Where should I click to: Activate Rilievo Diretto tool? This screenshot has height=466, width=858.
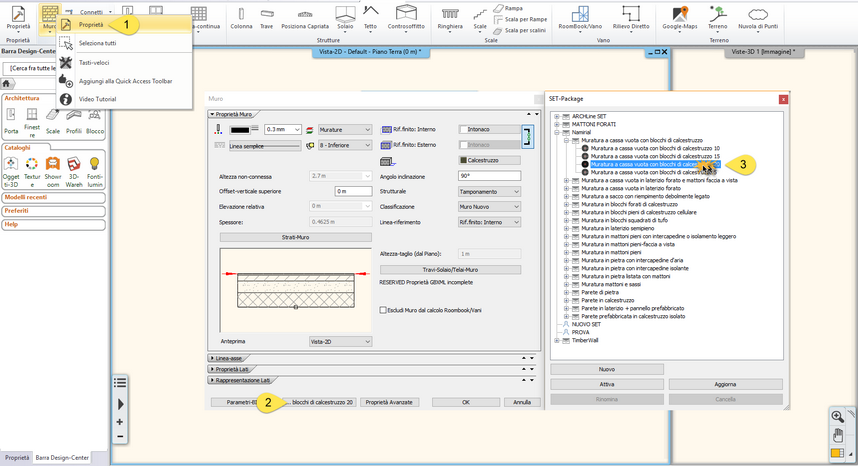coord(630,17)
